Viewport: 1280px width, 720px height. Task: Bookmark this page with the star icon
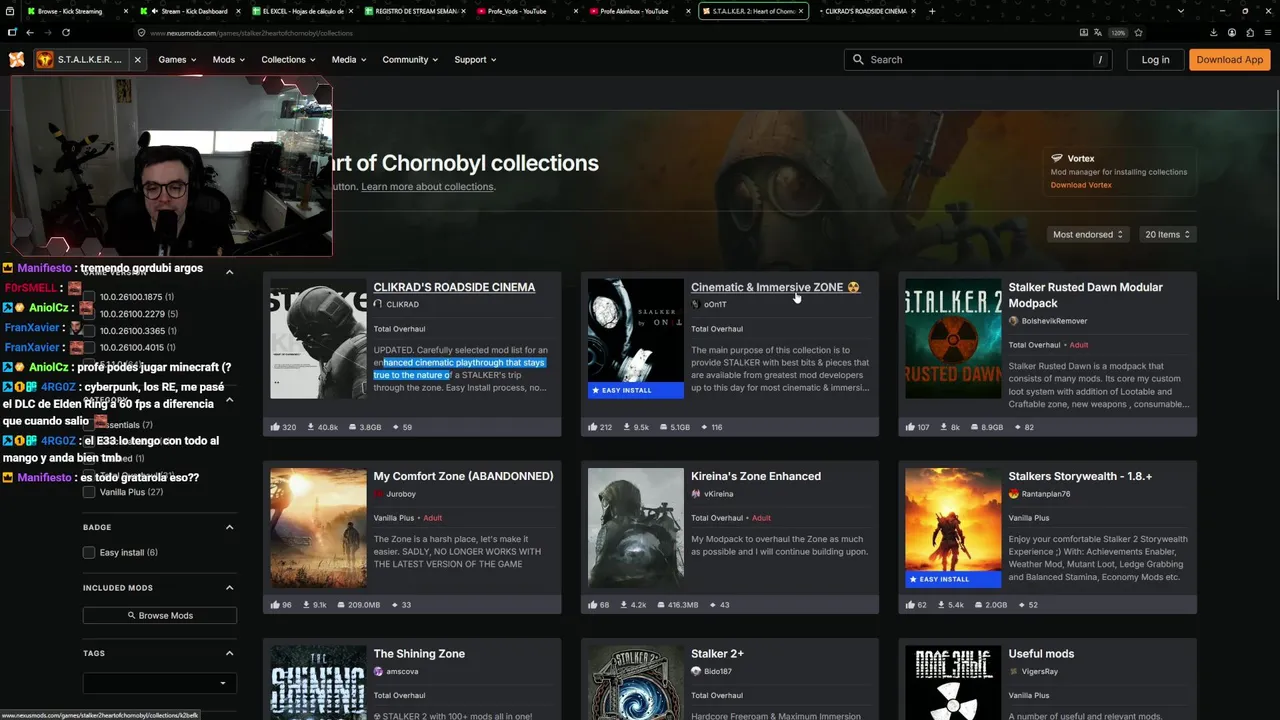(x=1138, y=32)
